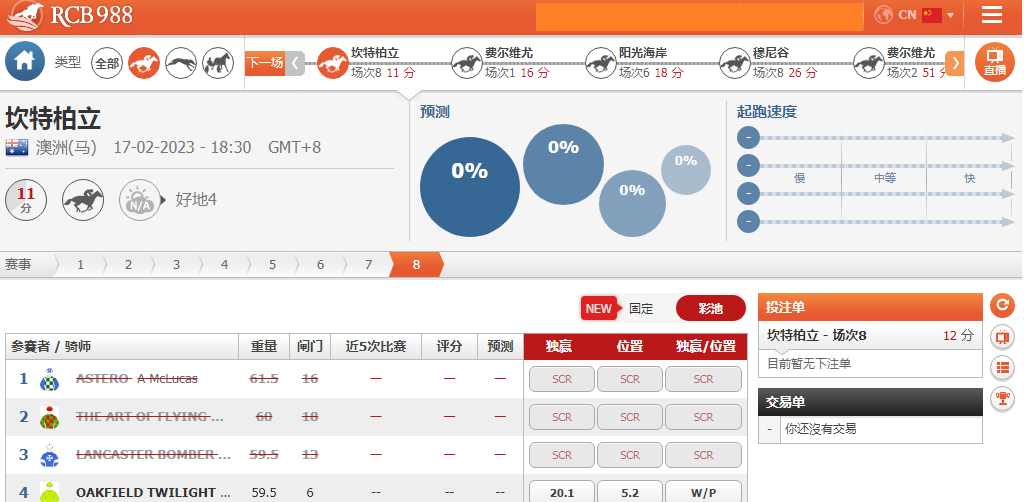Click the list view icon in sidebar
The width and height of the screenshot is (1024, 502).
(x=1002, y=367)
